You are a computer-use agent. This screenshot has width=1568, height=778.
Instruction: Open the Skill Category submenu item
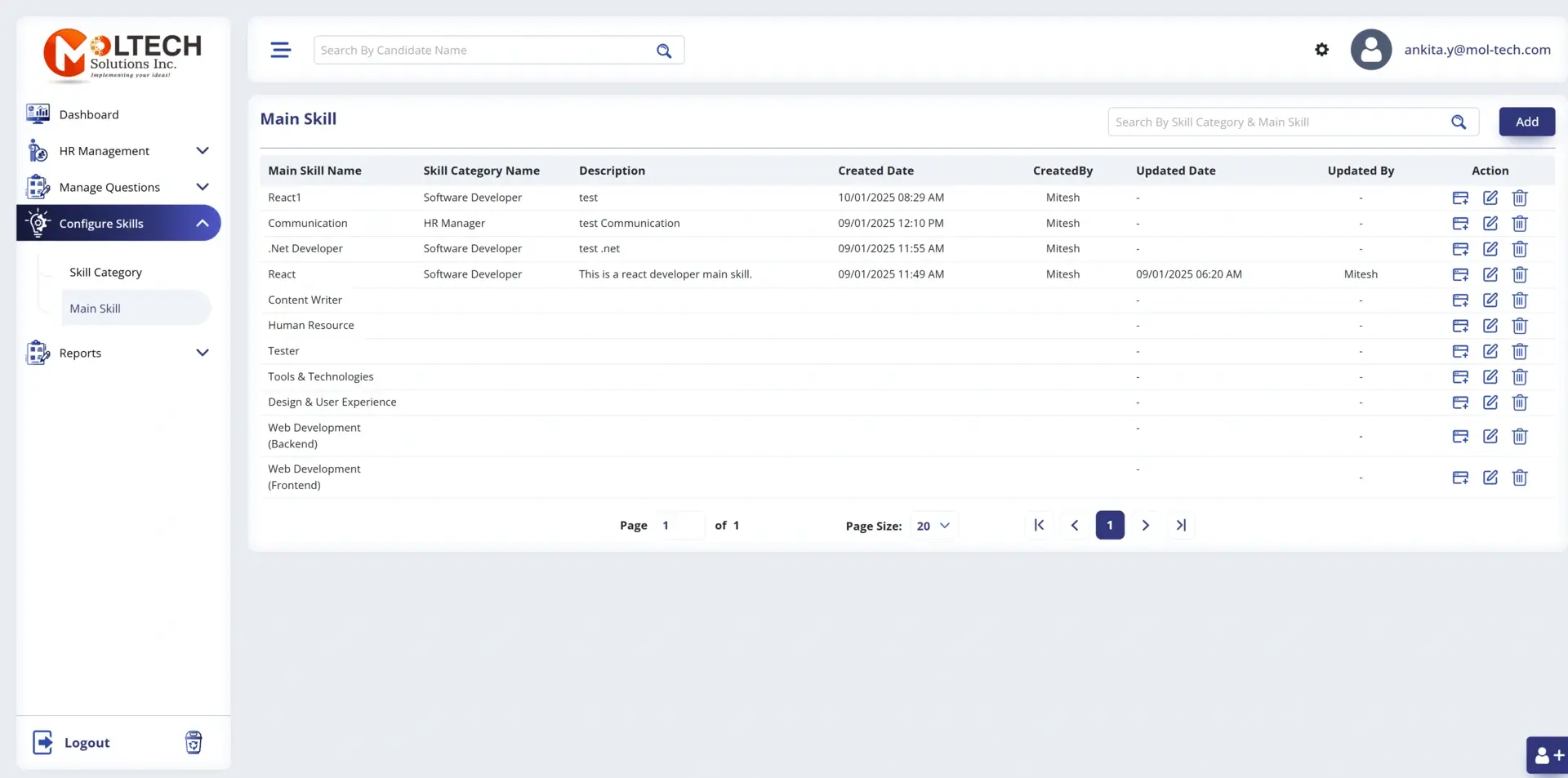[x=105, y=273]
